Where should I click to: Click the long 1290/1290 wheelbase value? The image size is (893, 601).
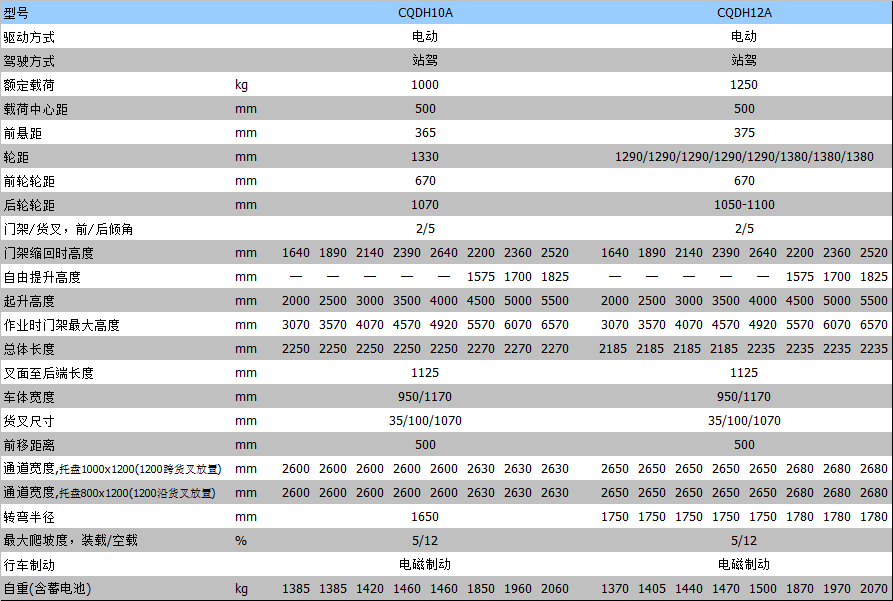pos(744,157)
